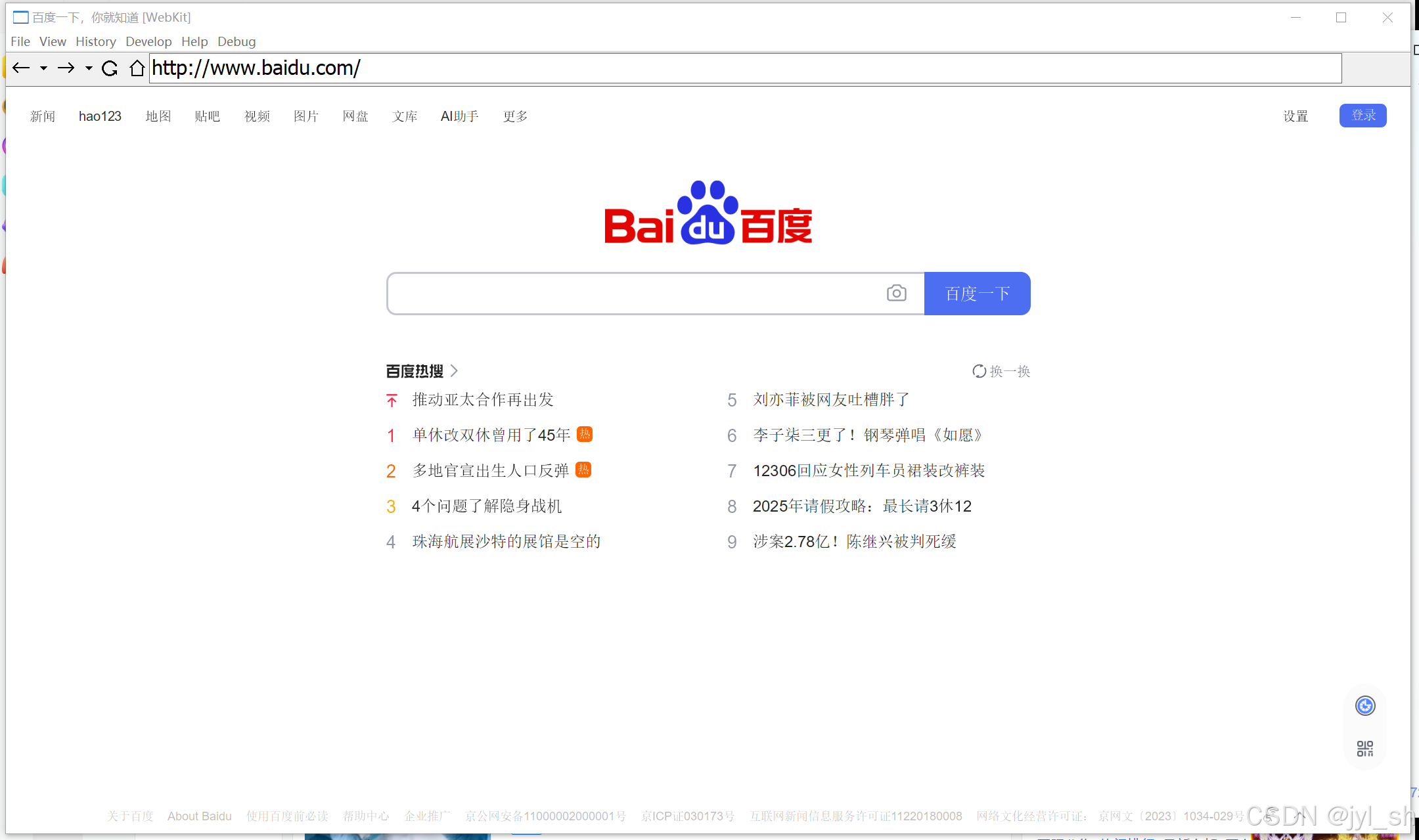Open the 文库 link
Viewport: 1419px width, 840px height.
coord(405,116)
